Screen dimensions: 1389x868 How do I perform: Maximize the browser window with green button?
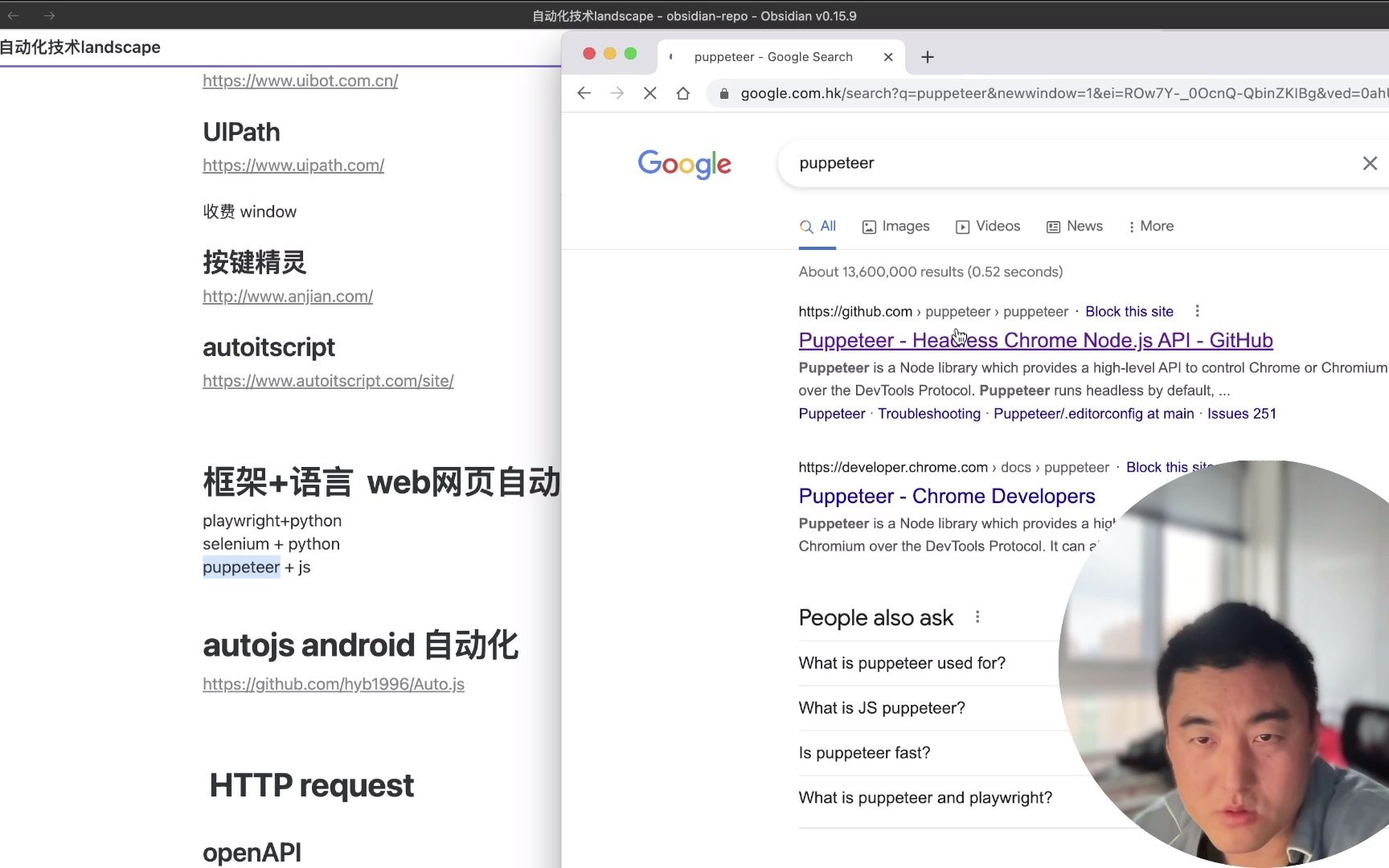point(631,54)
